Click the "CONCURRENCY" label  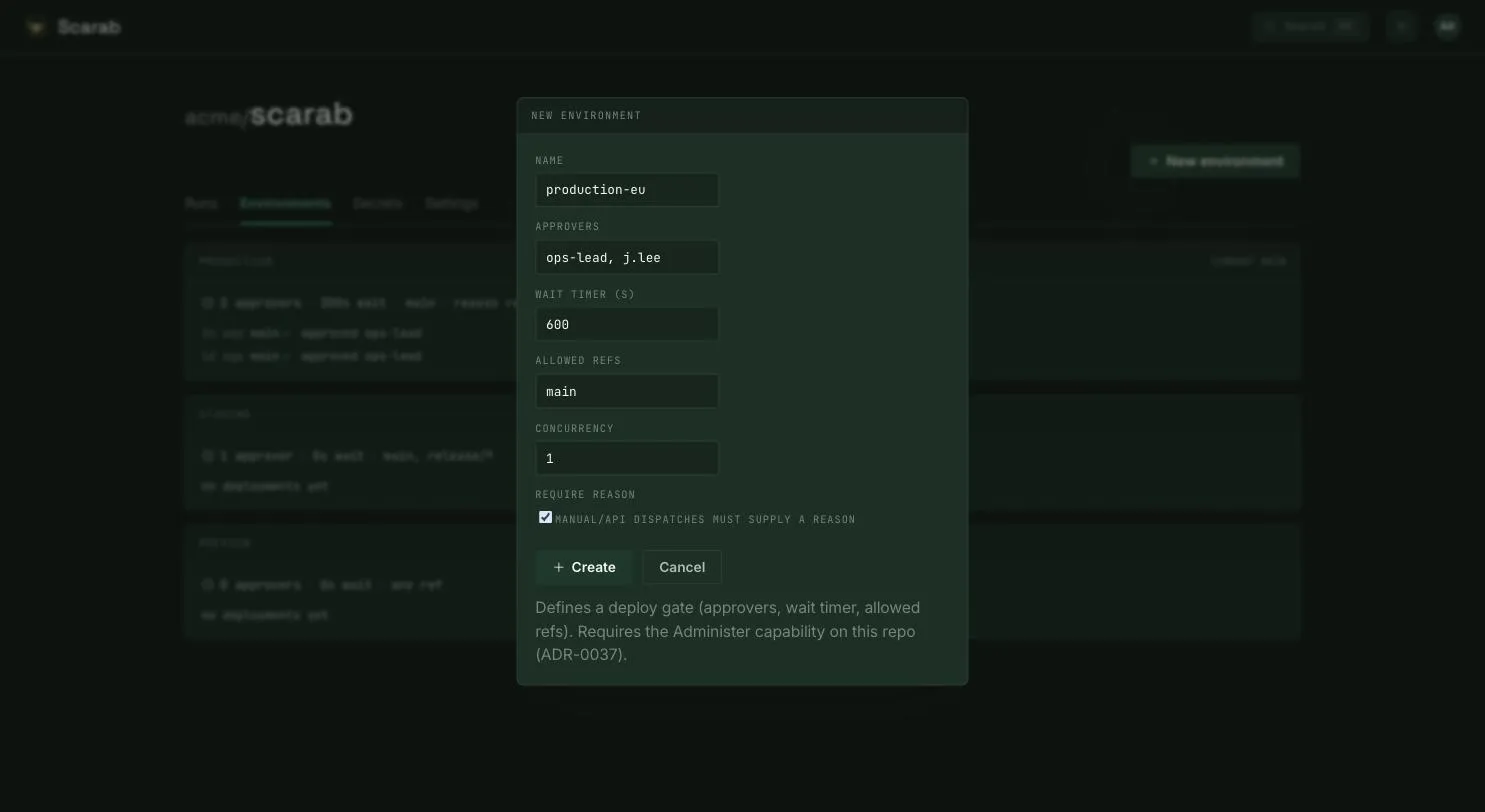click(x=574, y=429)
